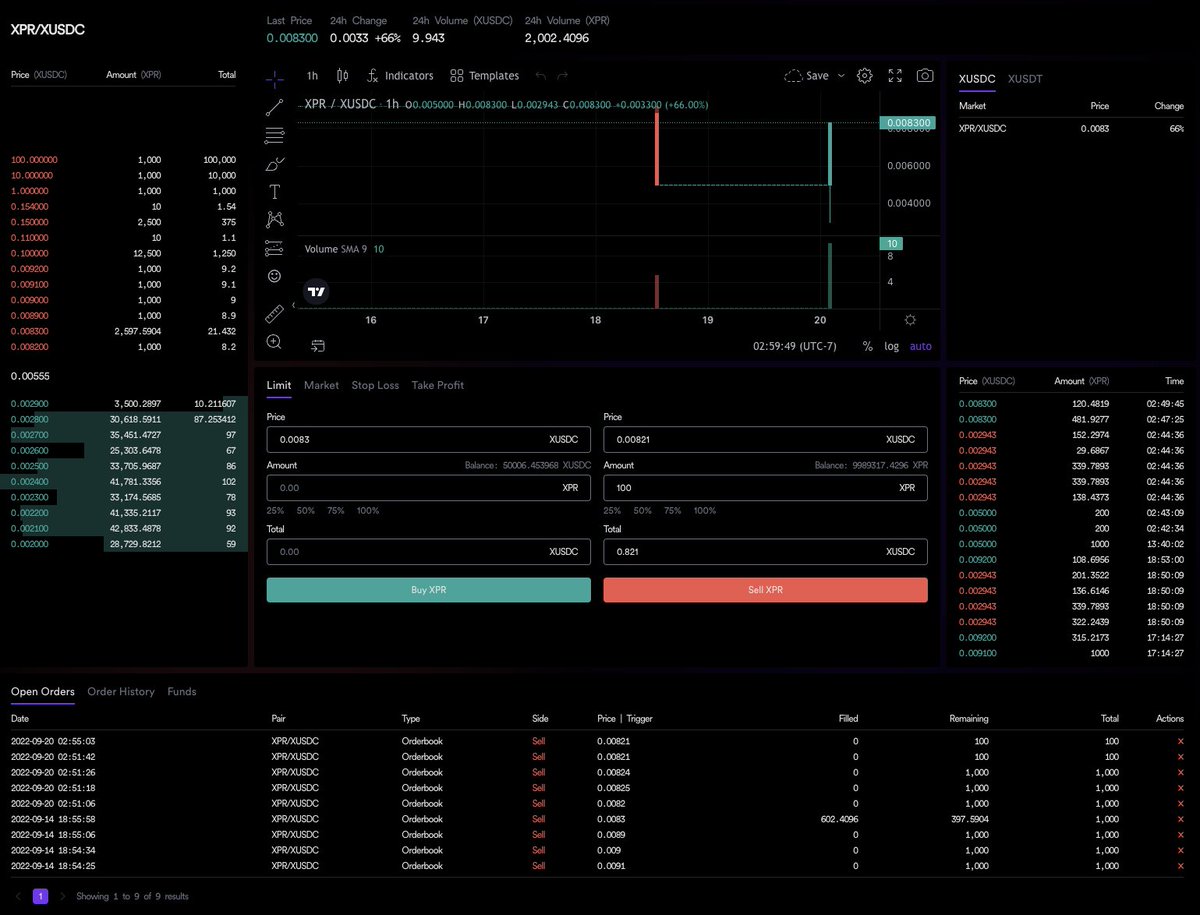Click bid price 0.002900 in order book
This screenshot has width=1200, height=915.
(30, 404)
